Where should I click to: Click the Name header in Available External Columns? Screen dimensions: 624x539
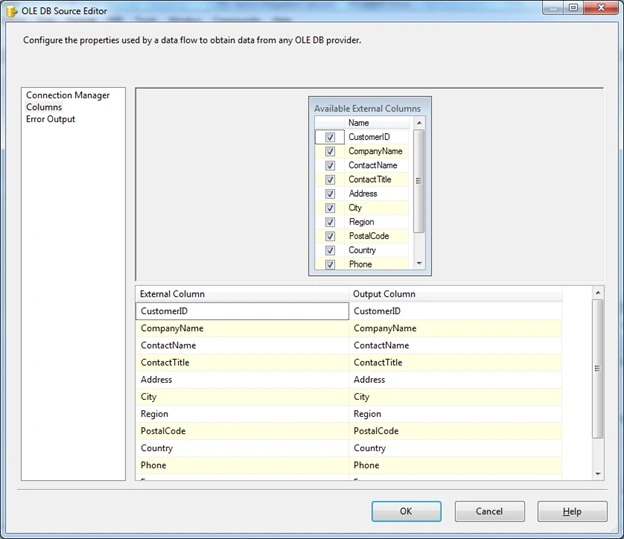pyautogui.click(x=377, y=123)
